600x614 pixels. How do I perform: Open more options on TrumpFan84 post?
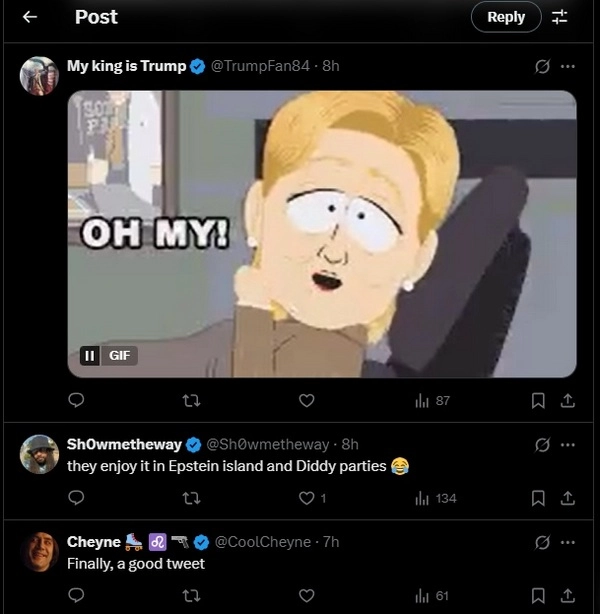tap(568, 66)
